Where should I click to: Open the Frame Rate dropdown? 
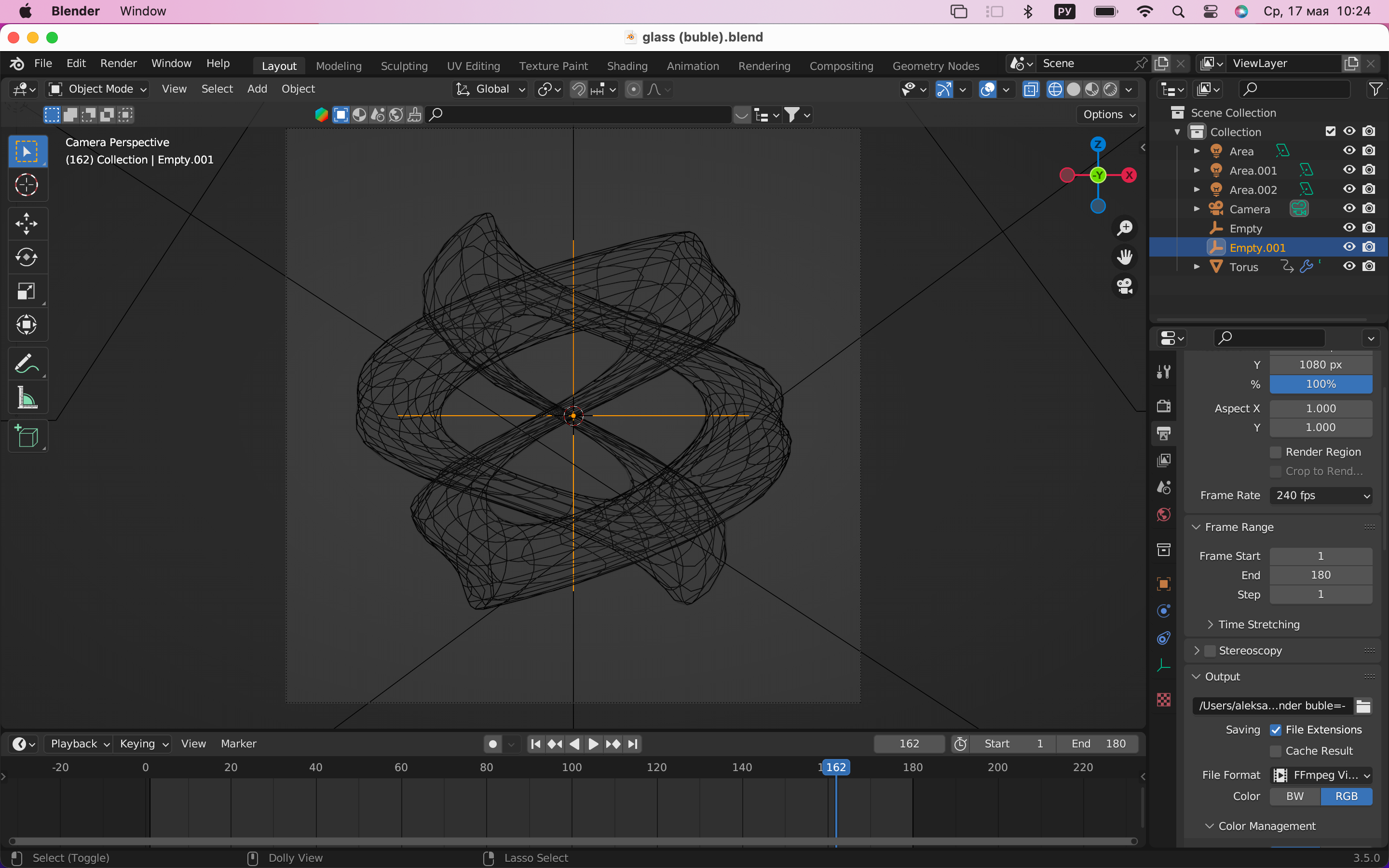1320,495
